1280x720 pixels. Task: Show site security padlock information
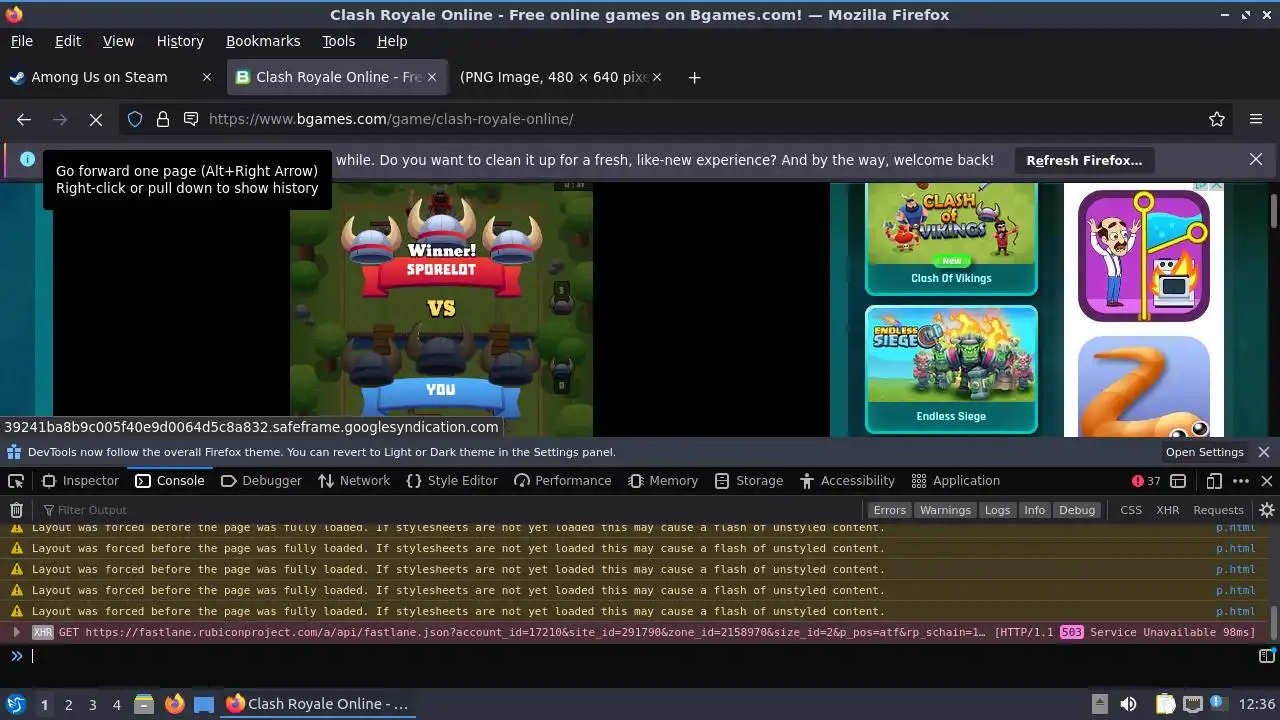163,119
